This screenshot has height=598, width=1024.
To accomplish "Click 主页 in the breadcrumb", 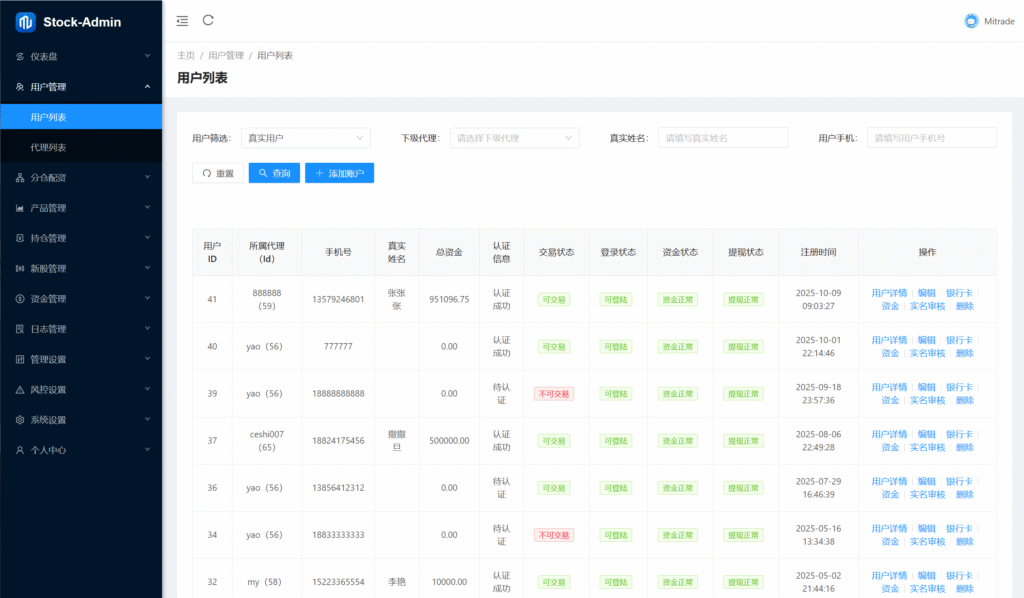I will click(x=186, y=55).
